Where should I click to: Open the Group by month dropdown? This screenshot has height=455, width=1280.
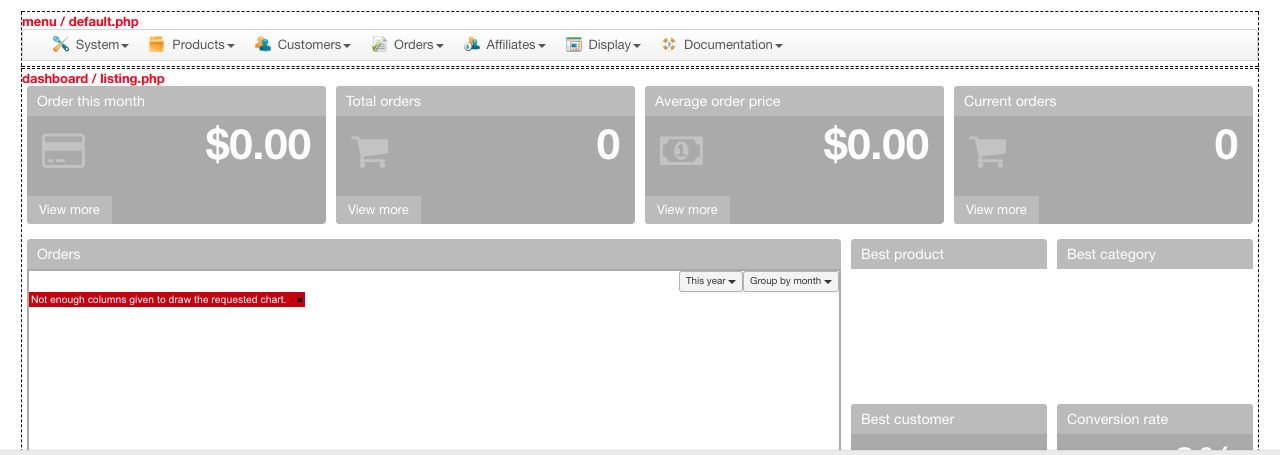click(x=791, y=281)
